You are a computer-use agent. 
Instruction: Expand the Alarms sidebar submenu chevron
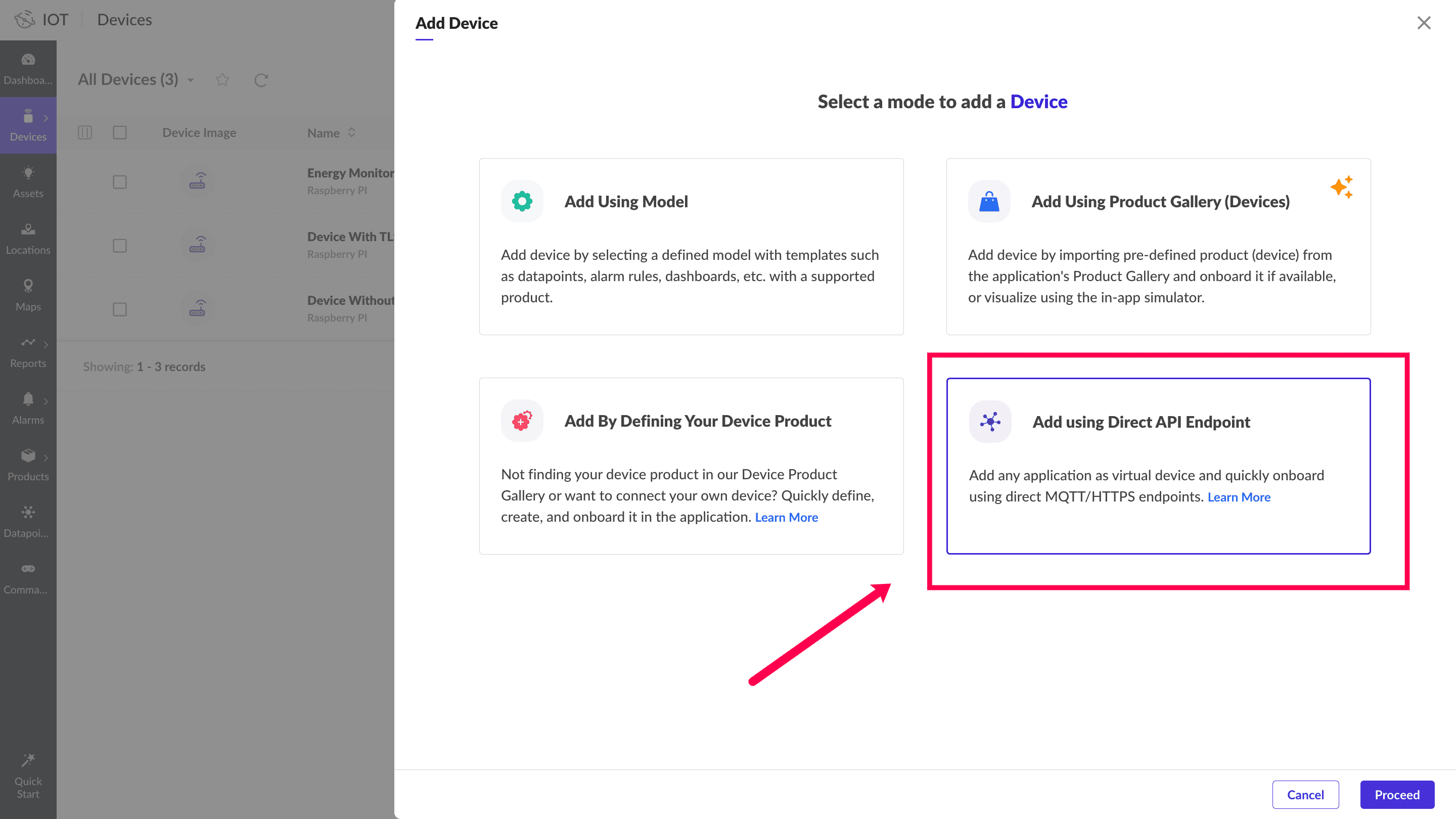[x=46, y=401]
